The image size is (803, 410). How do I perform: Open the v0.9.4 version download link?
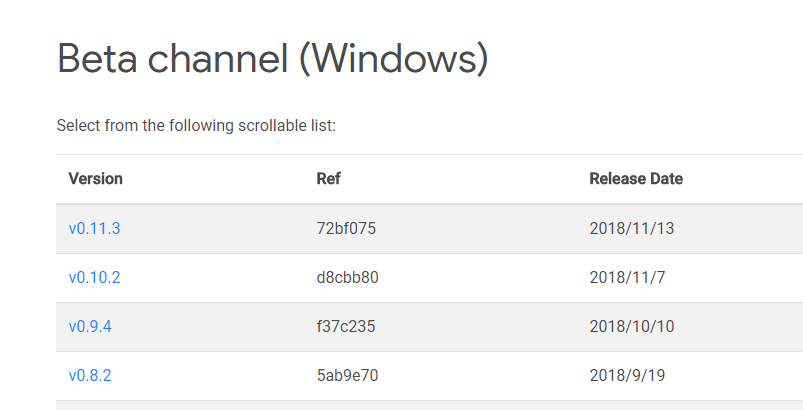[90, 327]
